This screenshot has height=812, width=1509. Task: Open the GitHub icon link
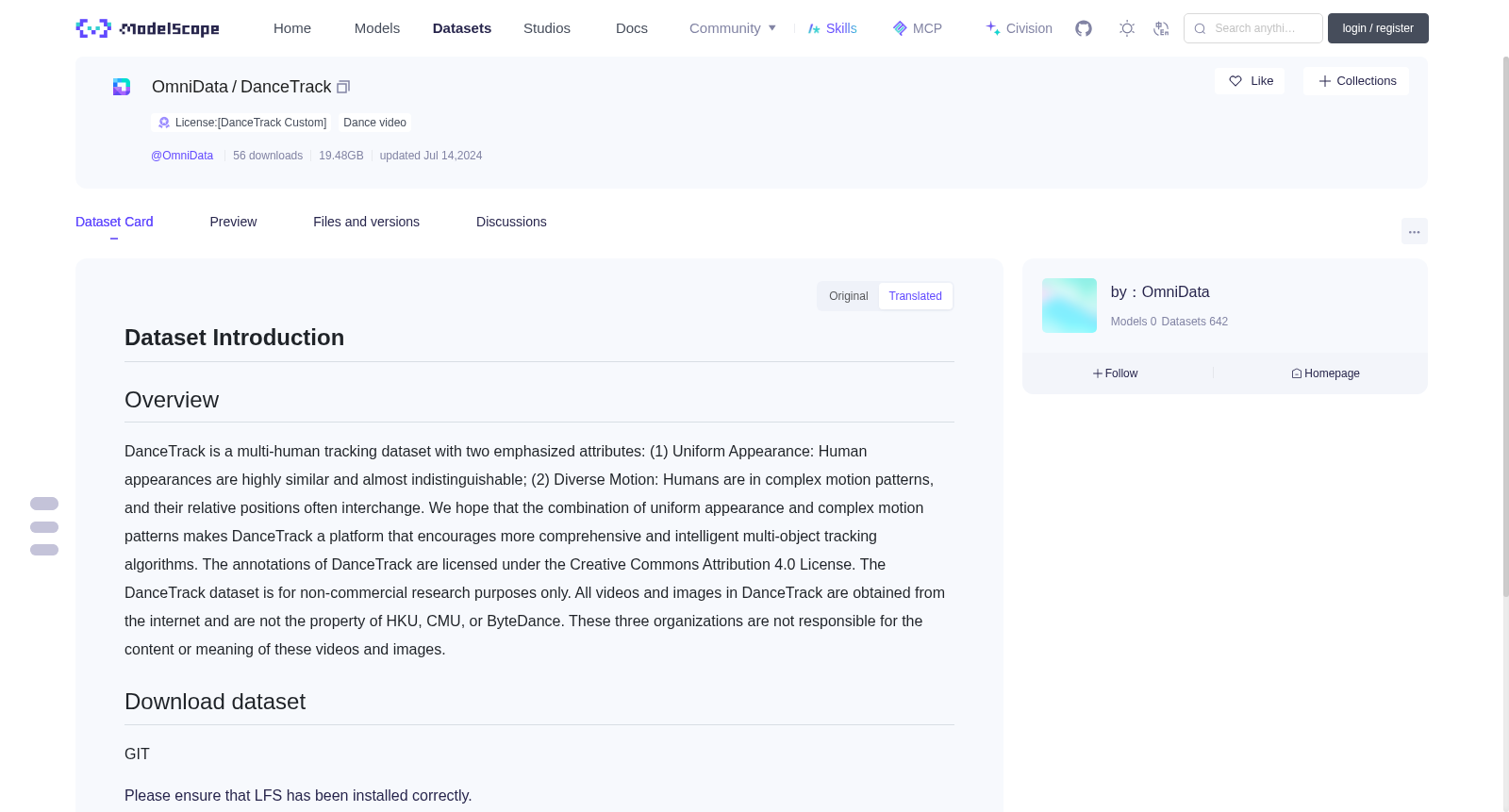1084,28
